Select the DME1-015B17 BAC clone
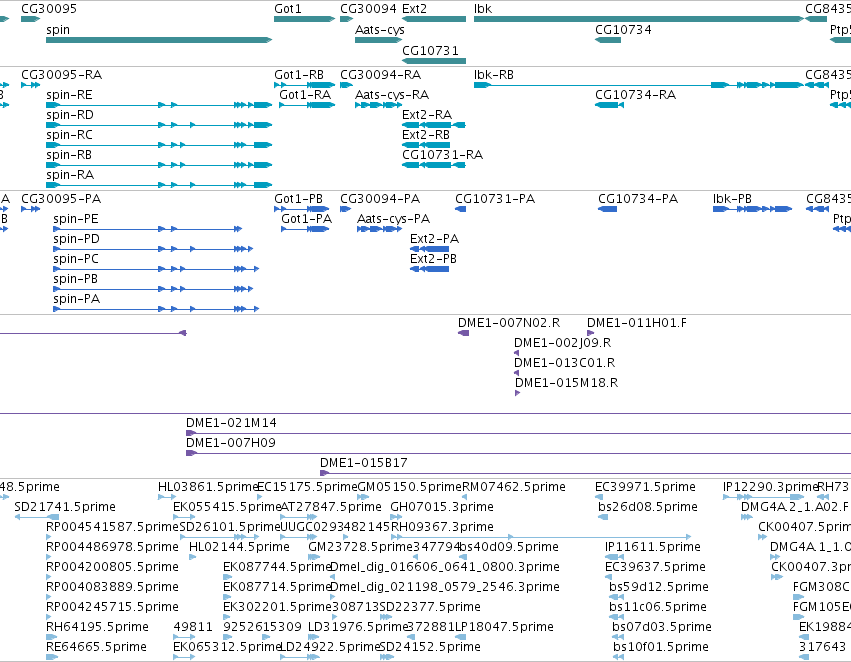 coord(586,473)
